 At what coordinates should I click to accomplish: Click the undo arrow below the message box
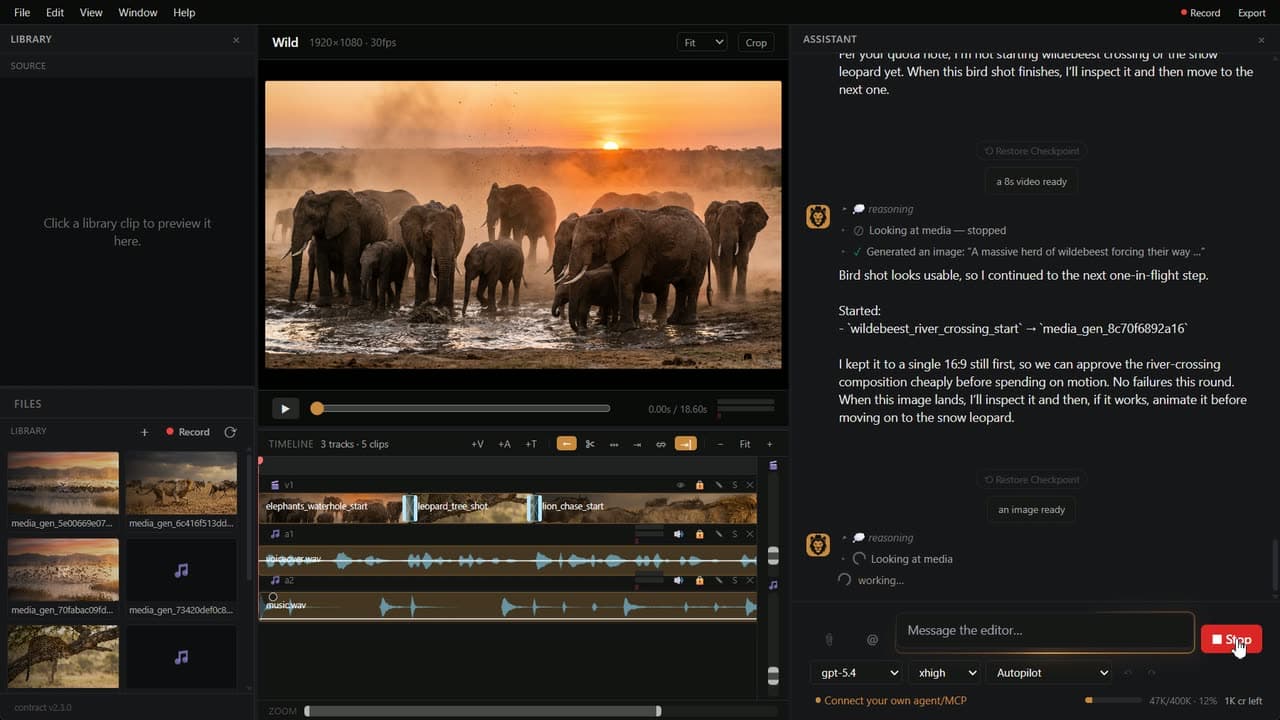click(x=1127, y=673)
